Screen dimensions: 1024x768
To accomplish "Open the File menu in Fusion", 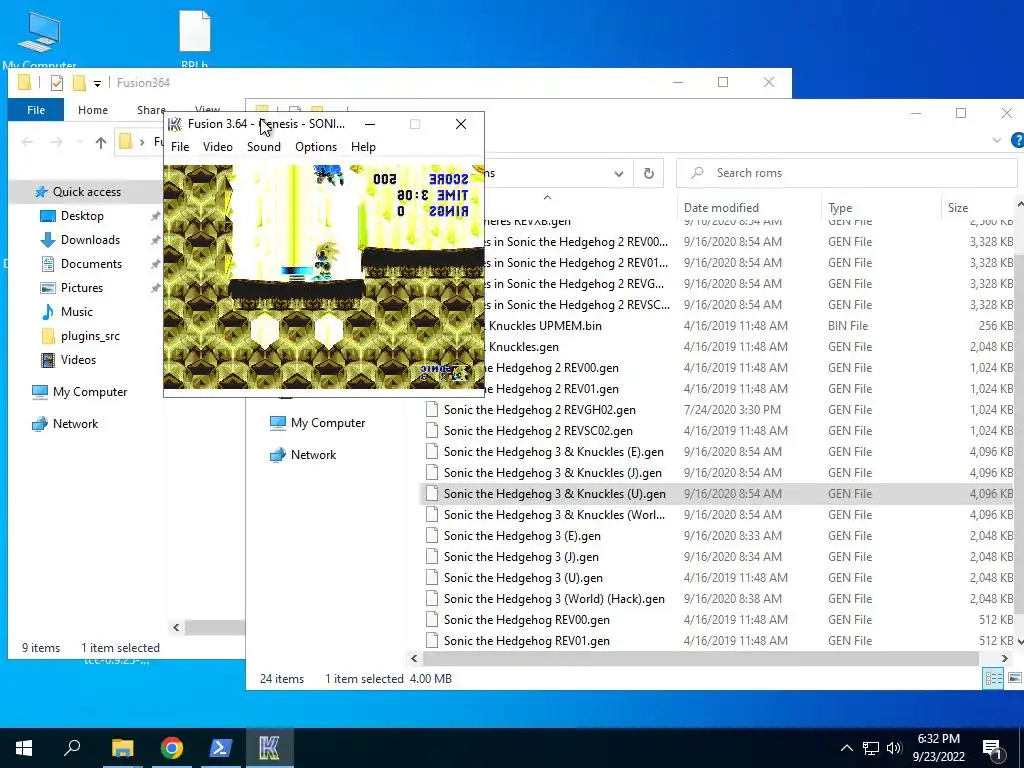I will click(180, 147).
